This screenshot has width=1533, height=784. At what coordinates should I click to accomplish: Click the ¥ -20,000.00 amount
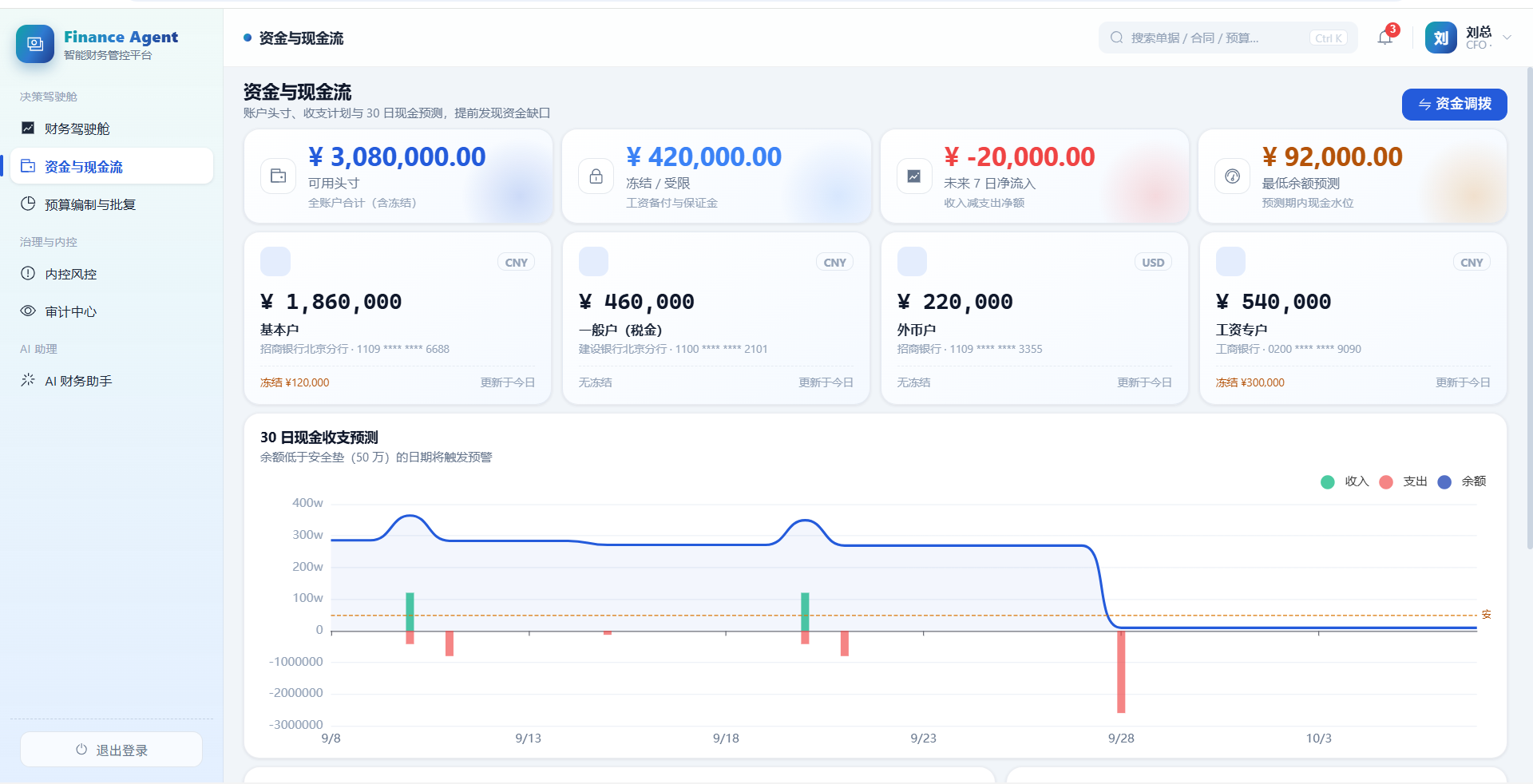(x=1020, y=156)
